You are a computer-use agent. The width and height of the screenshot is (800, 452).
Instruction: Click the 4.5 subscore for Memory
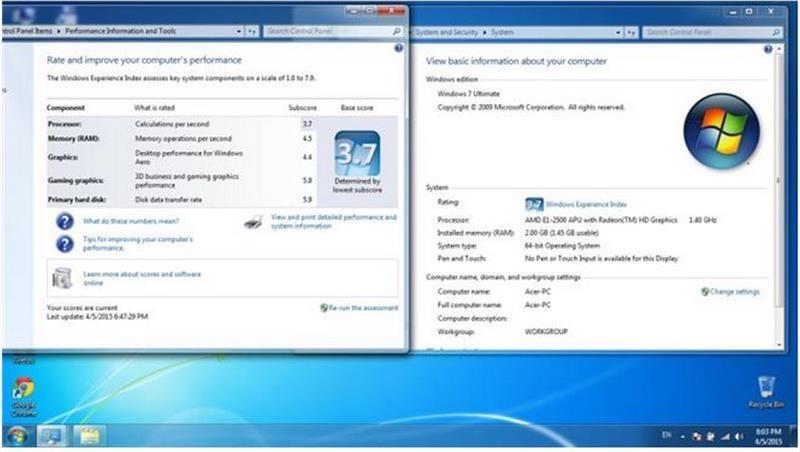307,139
